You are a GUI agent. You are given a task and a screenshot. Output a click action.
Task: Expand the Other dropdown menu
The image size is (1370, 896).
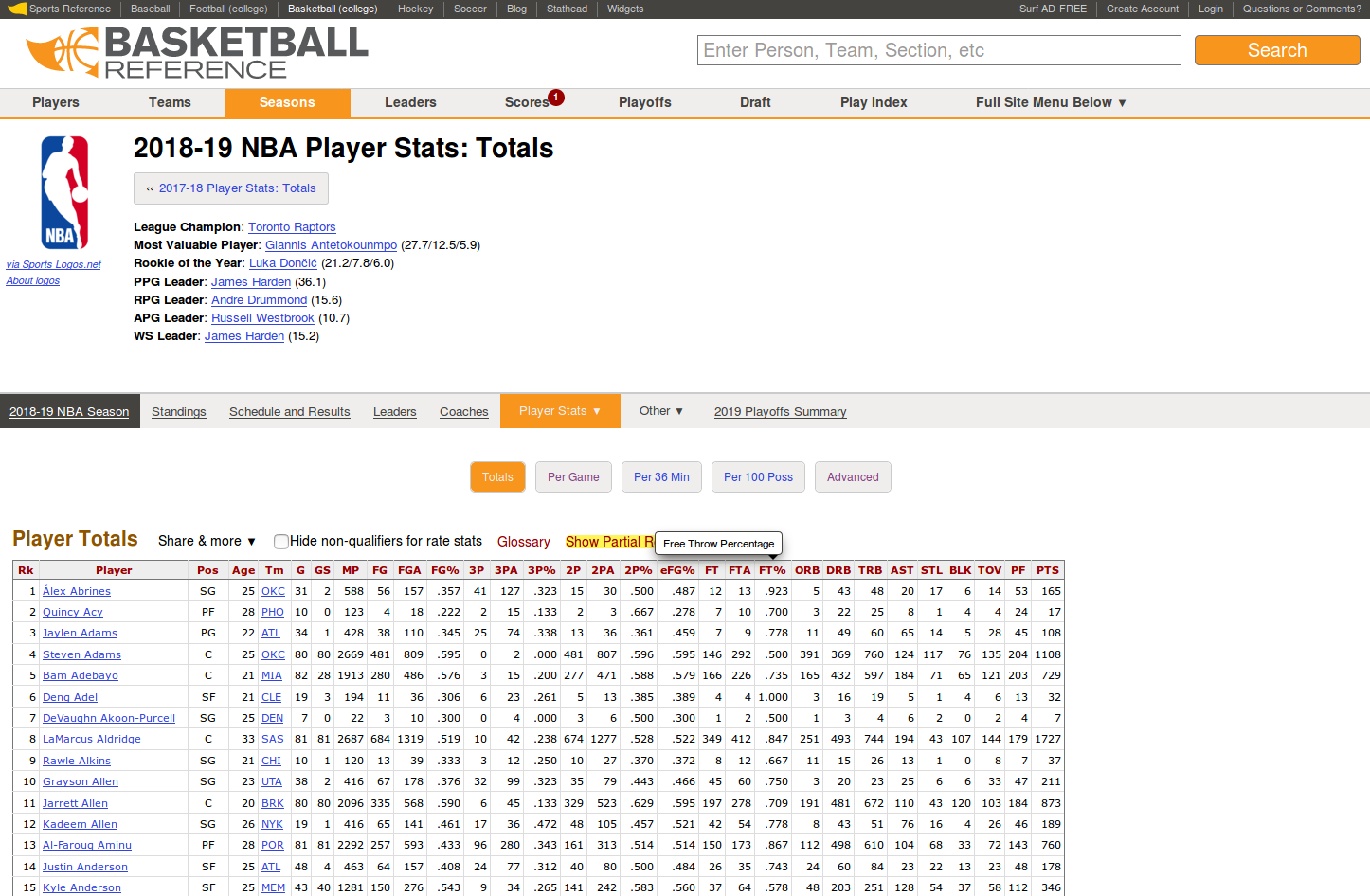pos(661,411)
